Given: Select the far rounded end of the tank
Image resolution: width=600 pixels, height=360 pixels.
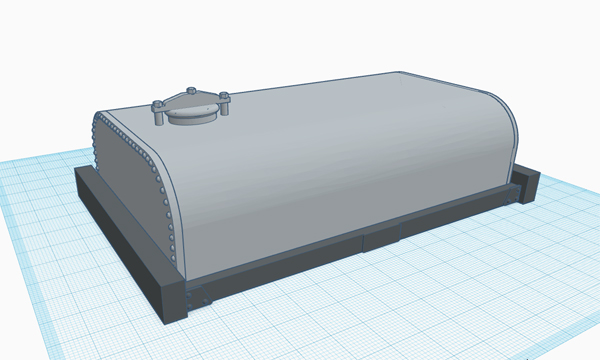Looking at the screenshot, I should point(501,130).
